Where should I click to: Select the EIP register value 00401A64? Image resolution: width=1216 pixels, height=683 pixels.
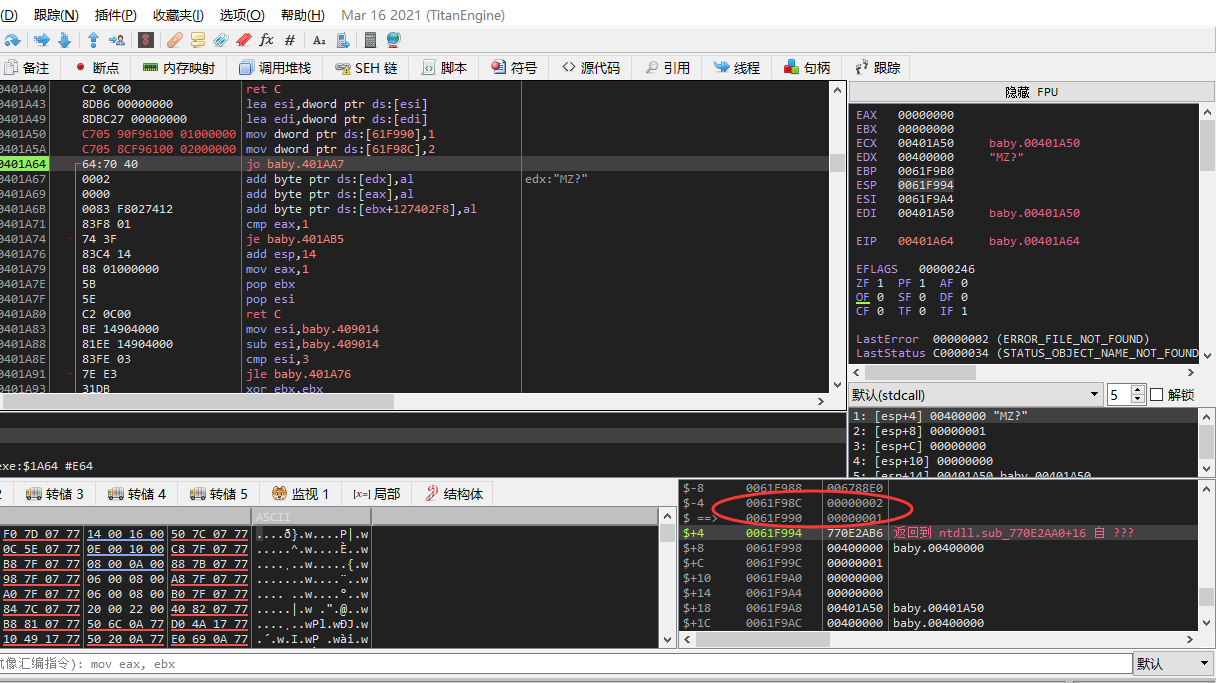coord(926,241)
